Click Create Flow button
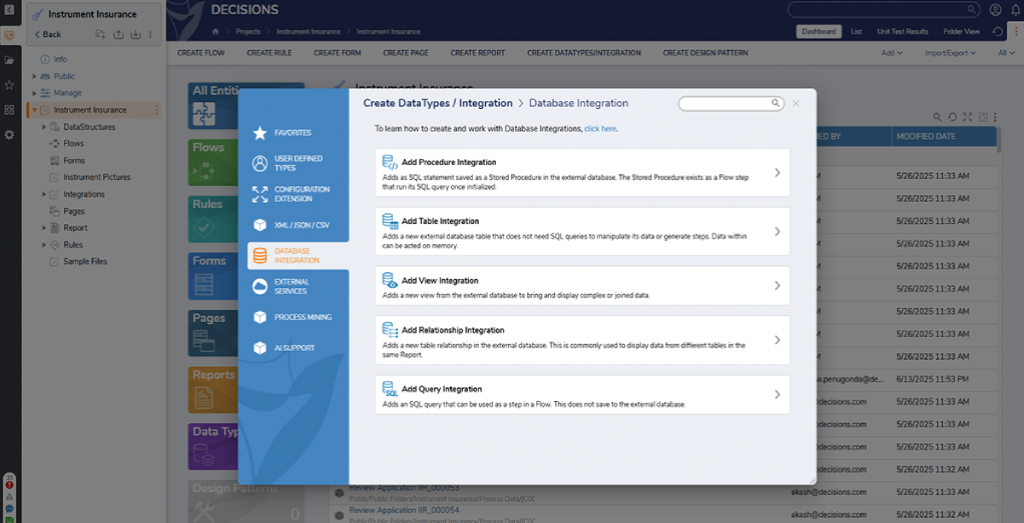Screen dimensions: 1024x523 point(200,53)
